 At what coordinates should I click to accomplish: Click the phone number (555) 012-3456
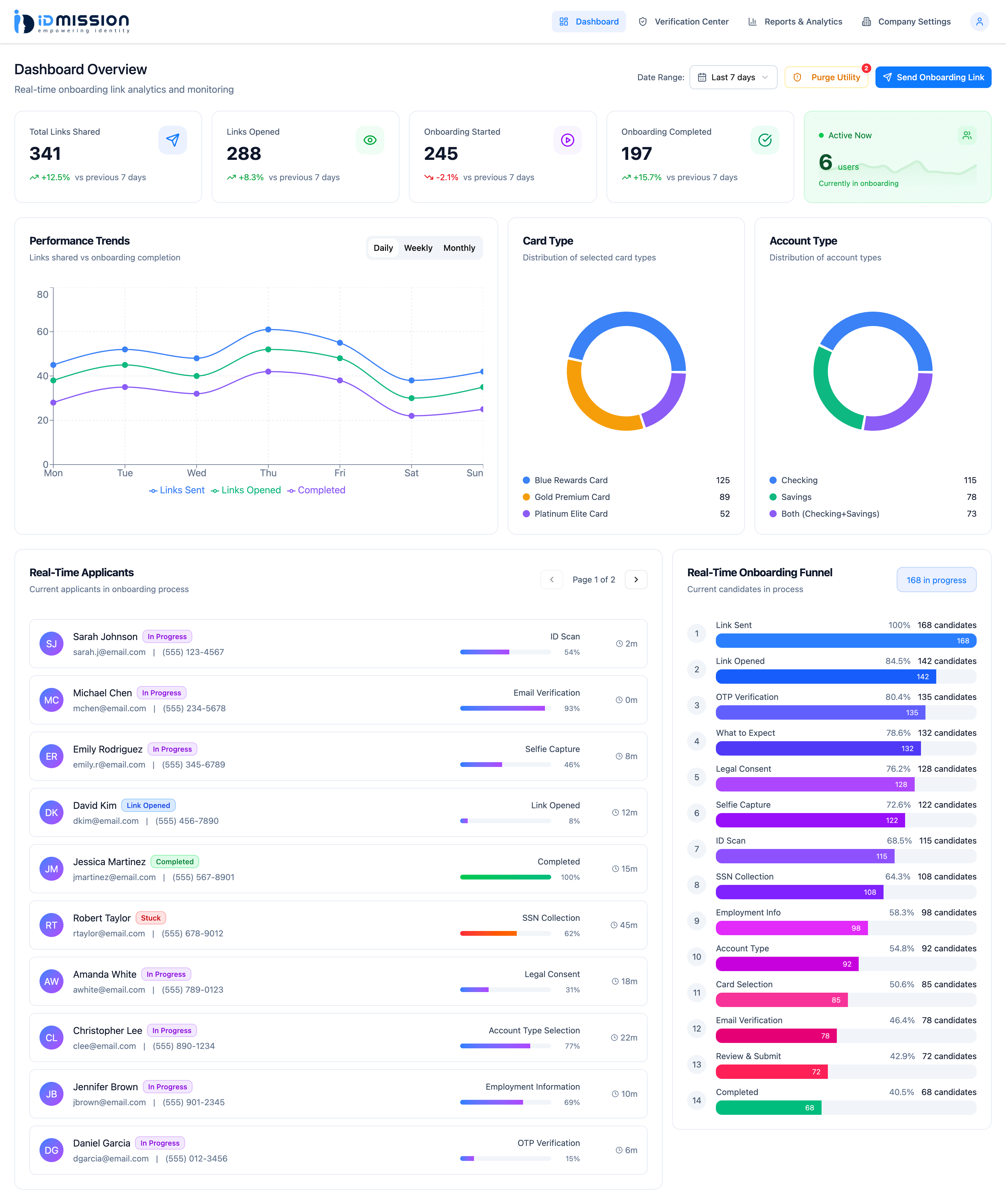tap(196, 1159)
